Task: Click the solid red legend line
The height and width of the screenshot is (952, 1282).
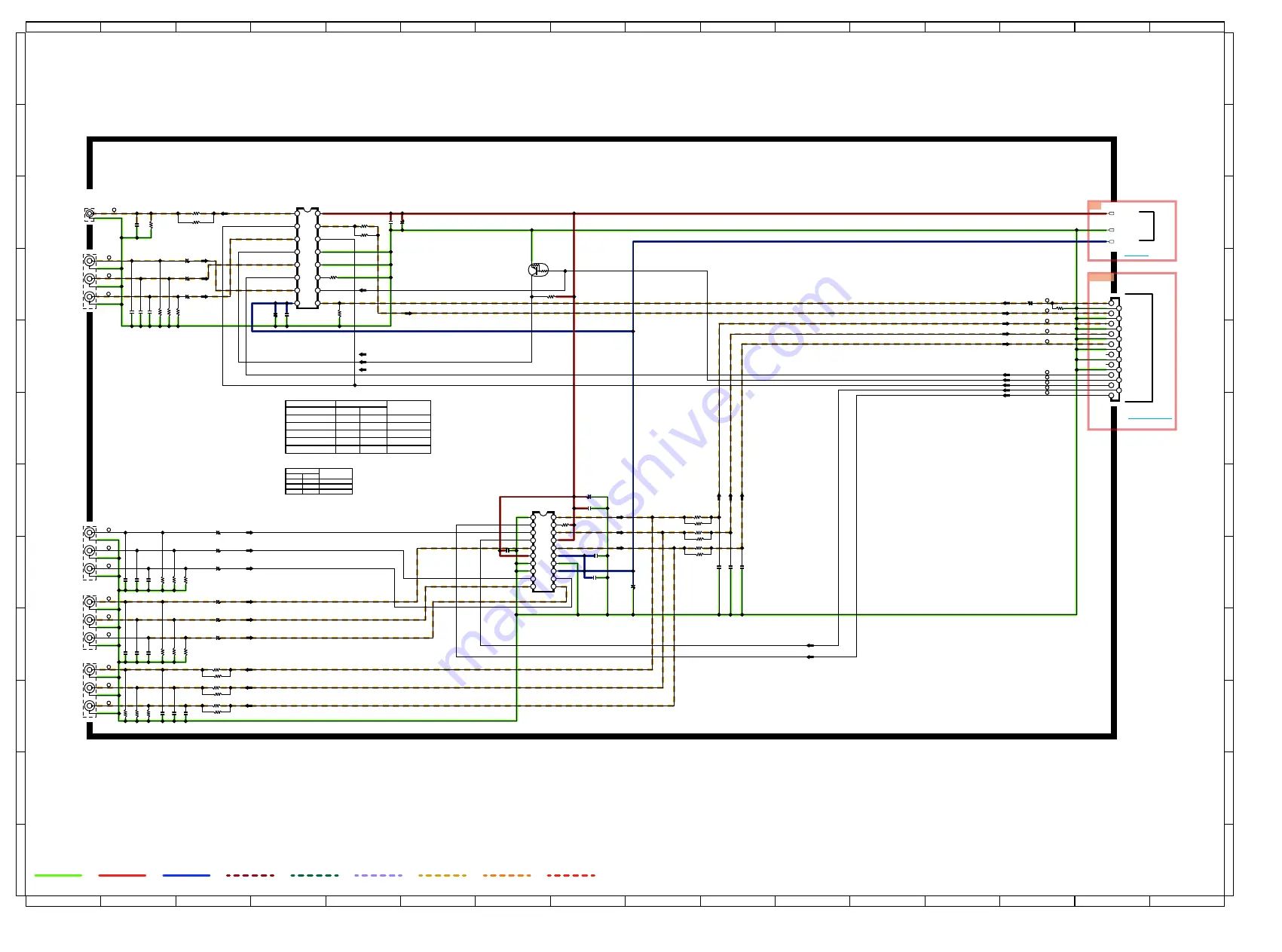Action: (122, 875)
